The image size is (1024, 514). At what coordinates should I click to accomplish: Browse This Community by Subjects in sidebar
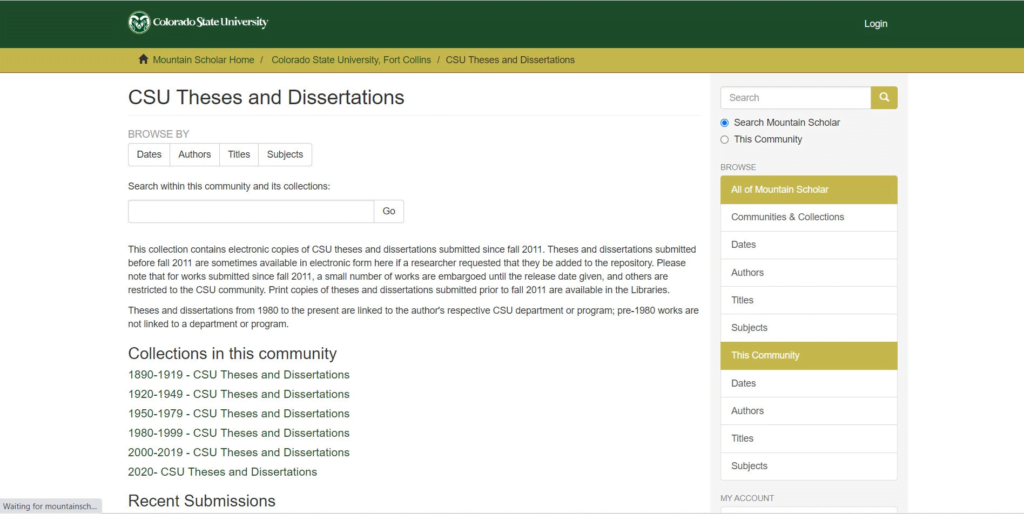pyautogui.click(x=808, y=466)
